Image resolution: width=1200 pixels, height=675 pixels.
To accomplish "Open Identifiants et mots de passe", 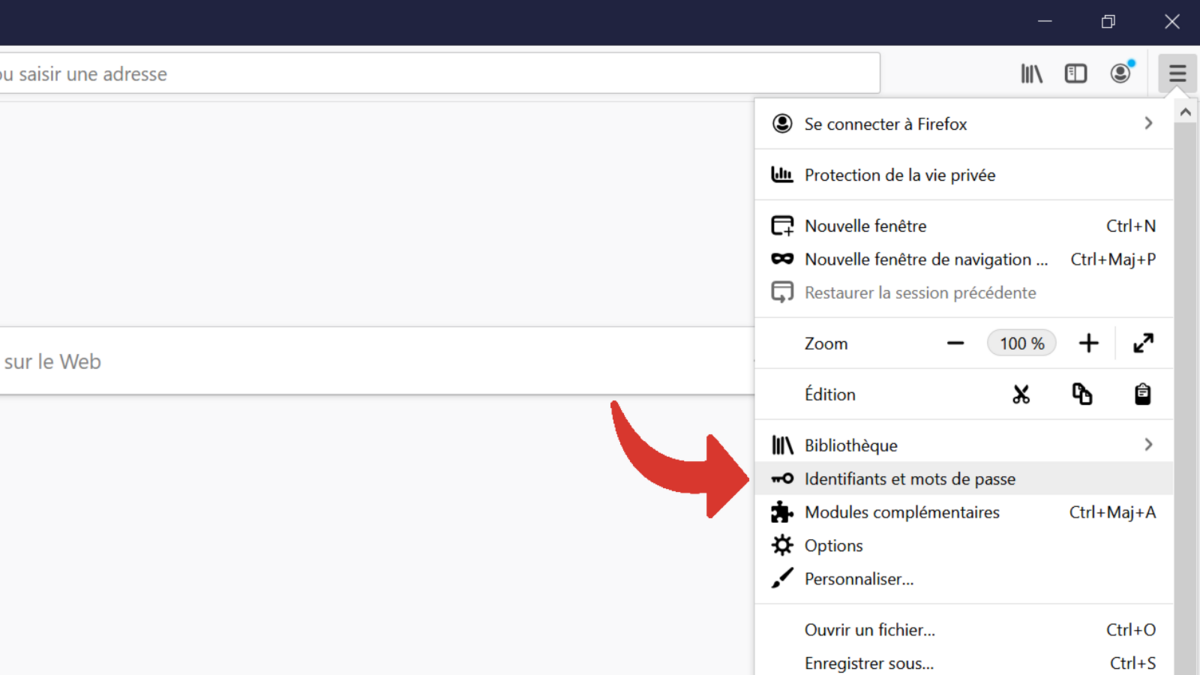I will 964,479.
